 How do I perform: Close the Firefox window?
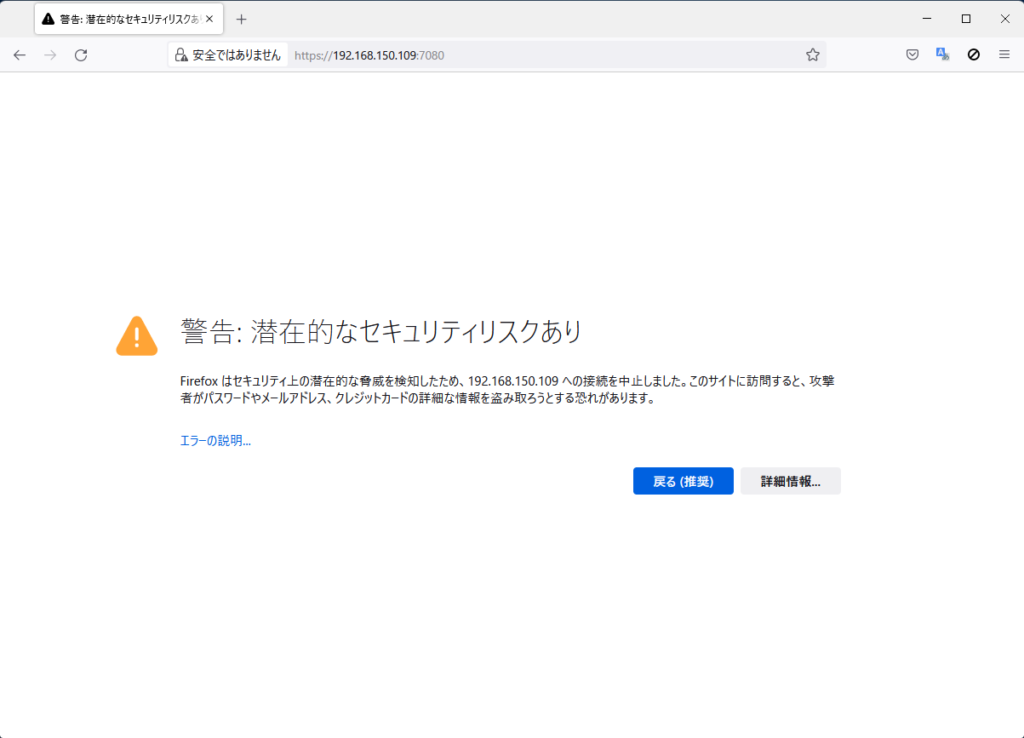tap(1004, 18)
